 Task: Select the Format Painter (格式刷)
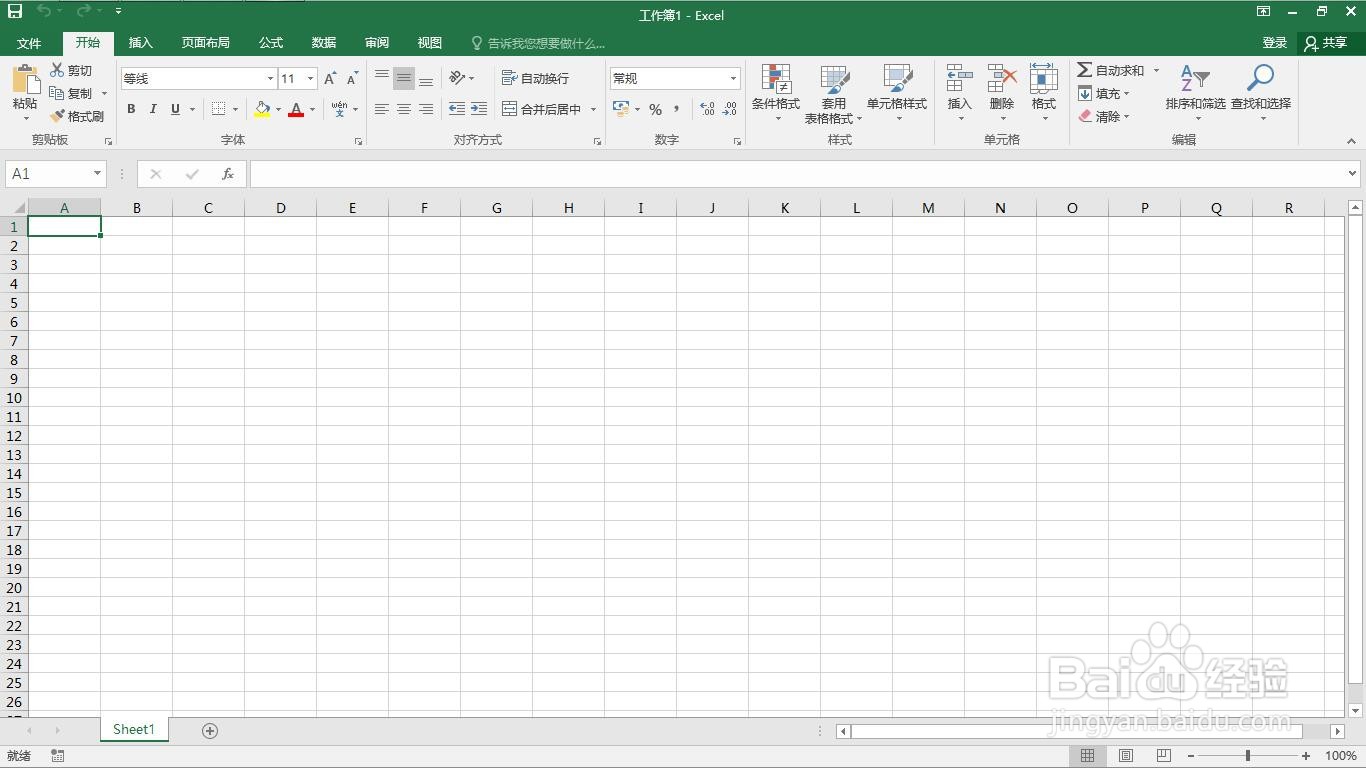pos(78,116)
